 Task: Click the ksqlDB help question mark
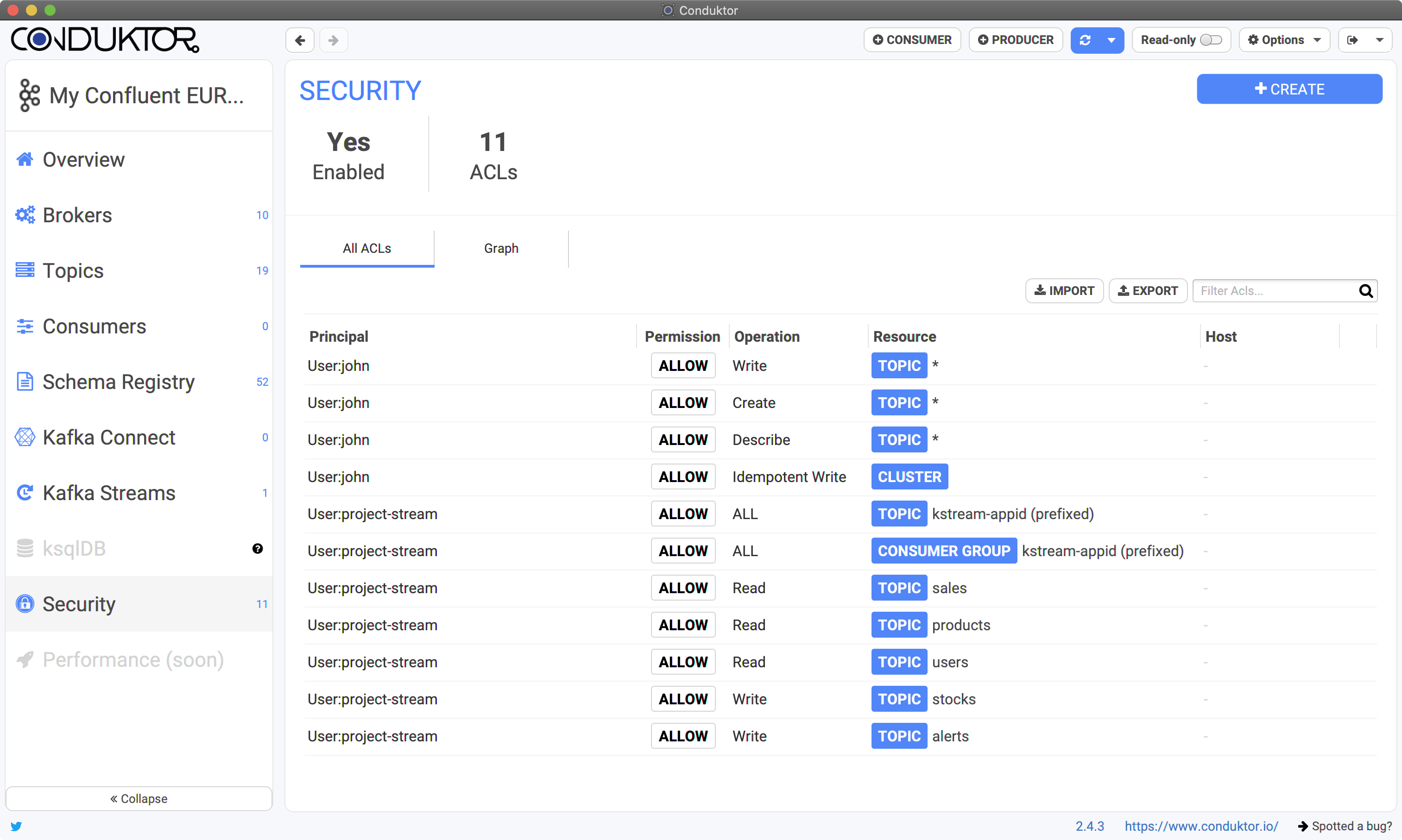(x=257, y=548)
